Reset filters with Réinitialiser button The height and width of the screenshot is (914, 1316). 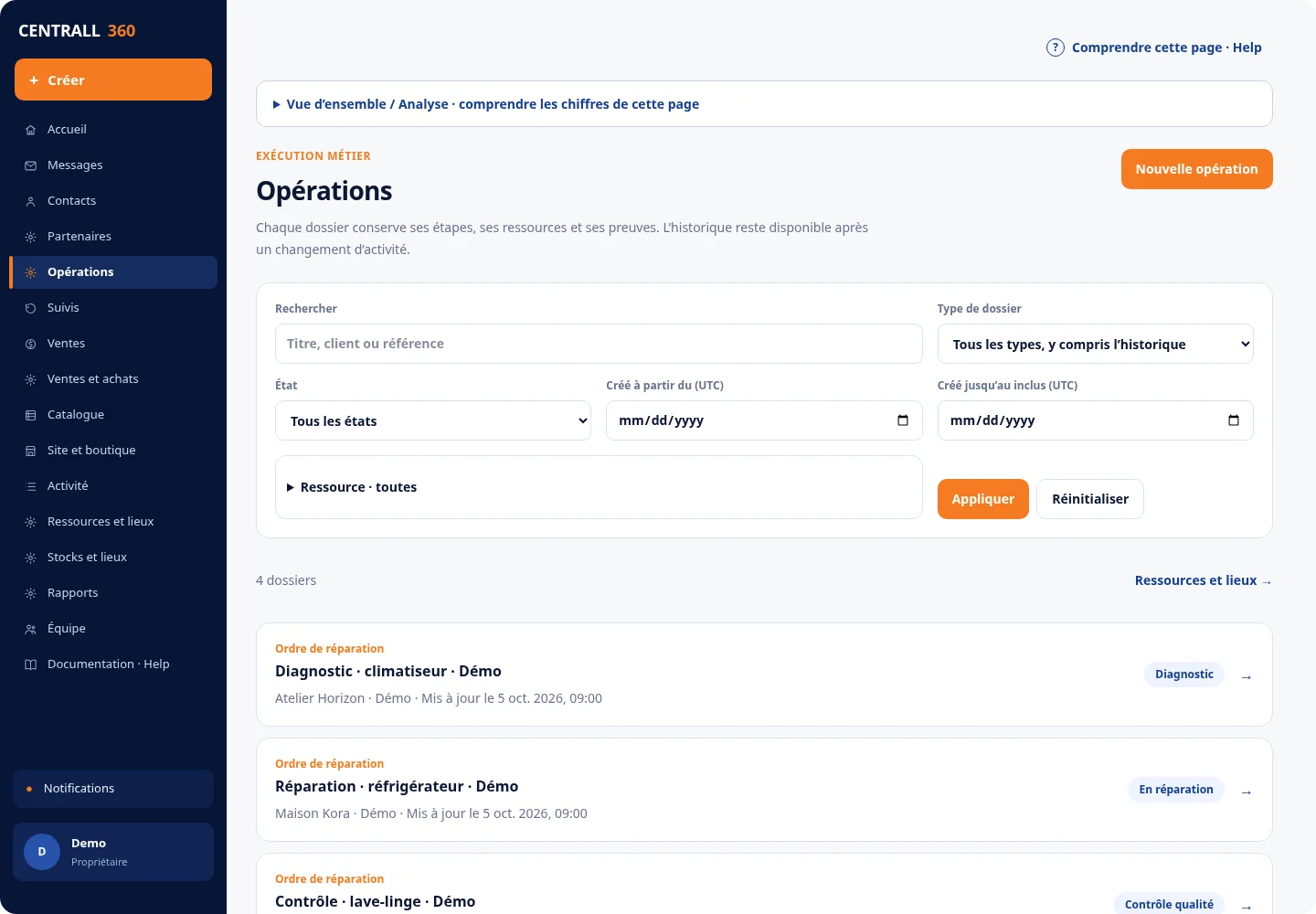(x=1090, y=499)
